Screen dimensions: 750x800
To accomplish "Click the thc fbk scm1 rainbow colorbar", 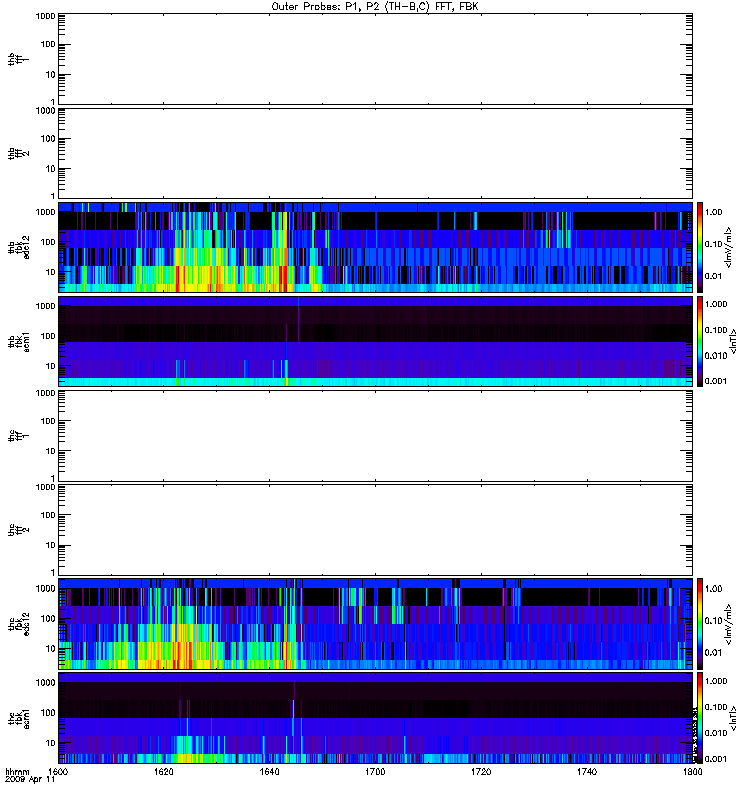I will click(700, 718).
